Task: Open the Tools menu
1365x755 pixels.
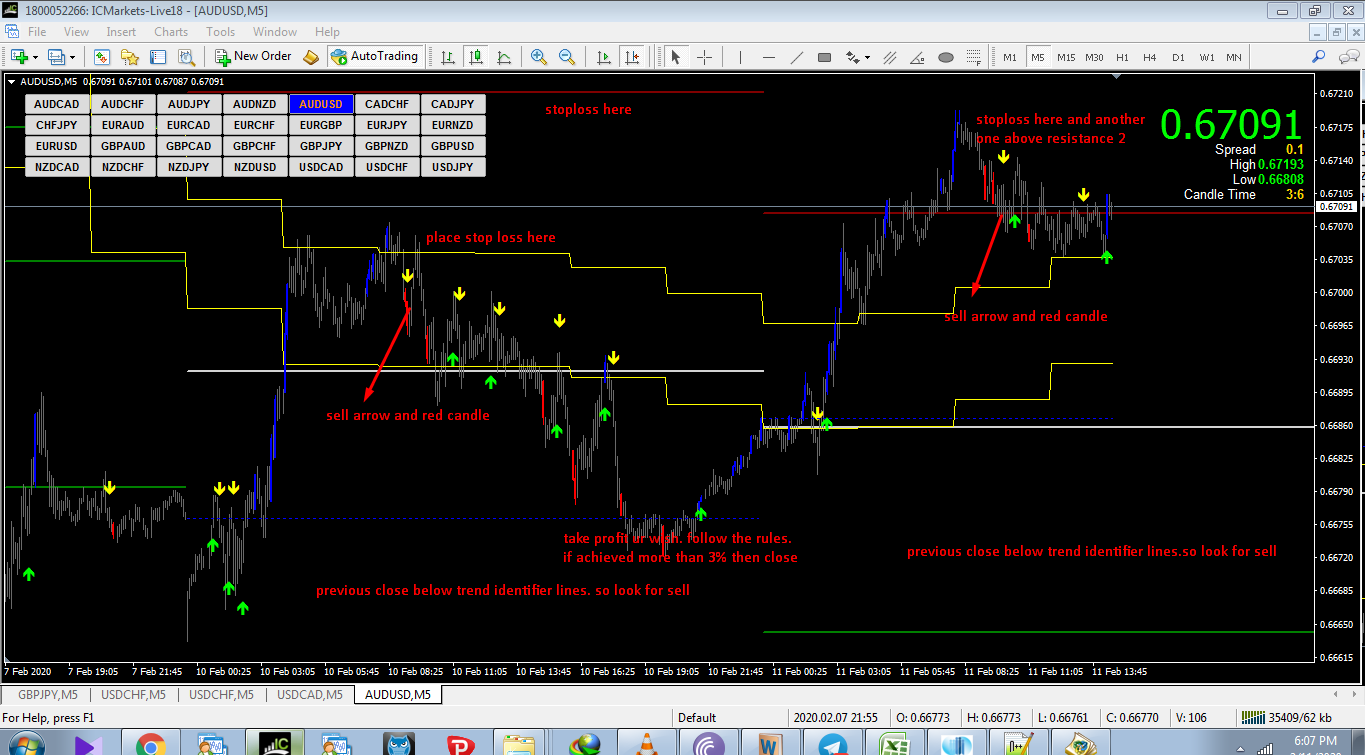Action: [x=221, y=32]
